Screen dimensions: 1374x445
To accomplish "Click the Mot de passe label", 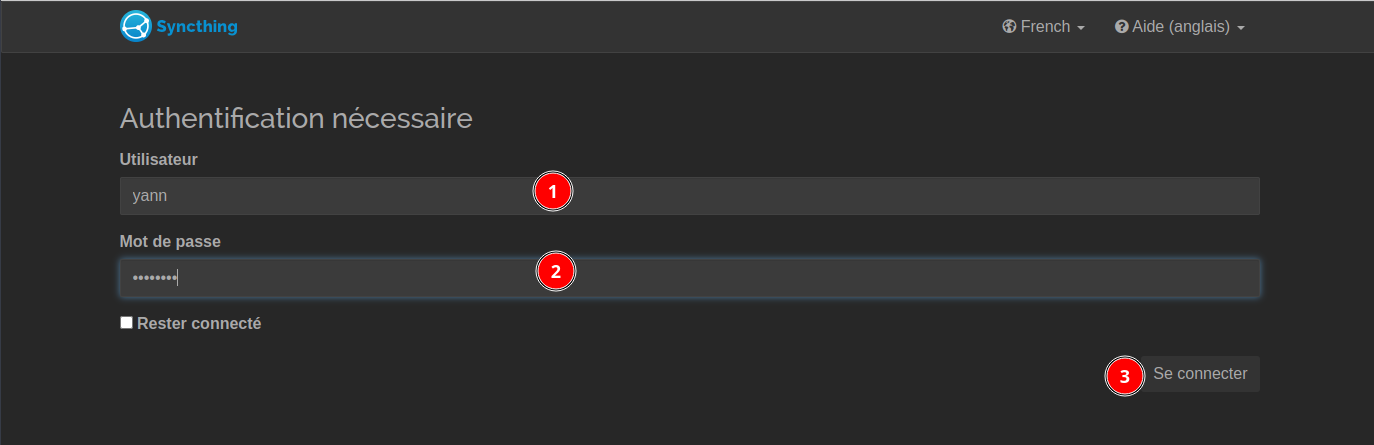I will [x=170, y=241].
